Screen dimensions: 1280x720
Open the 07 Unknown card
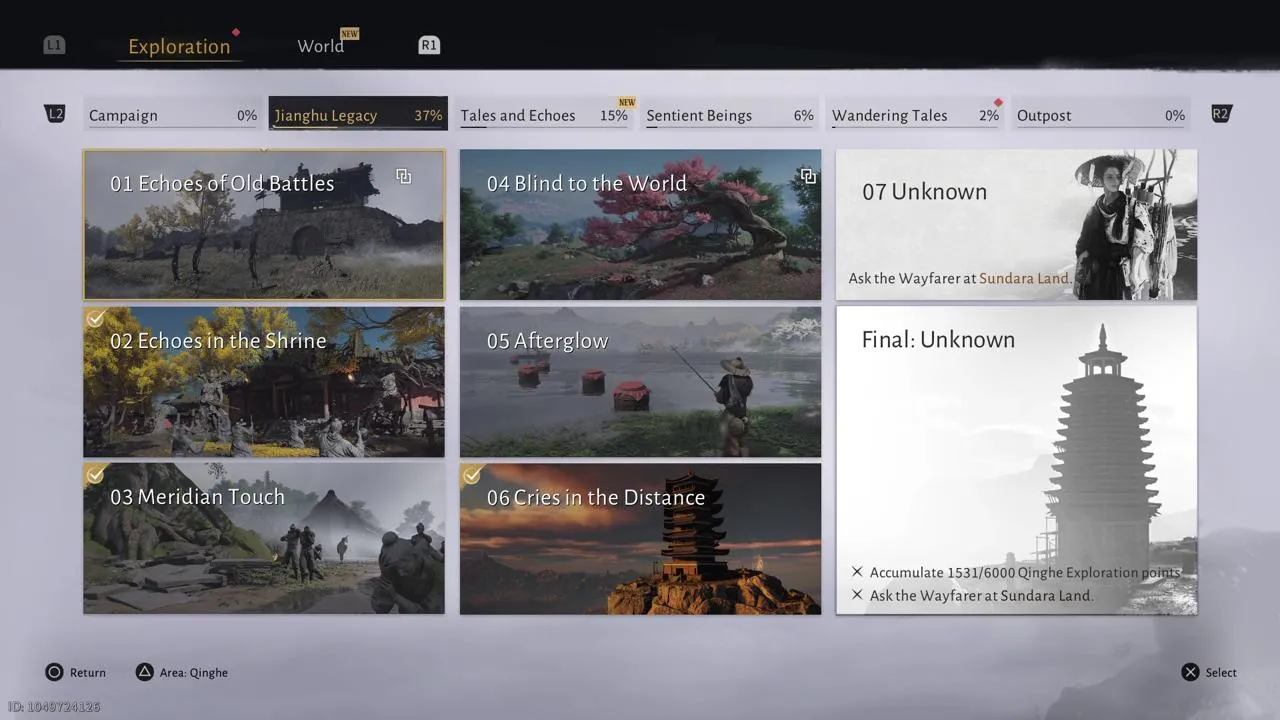(1016, 225)
